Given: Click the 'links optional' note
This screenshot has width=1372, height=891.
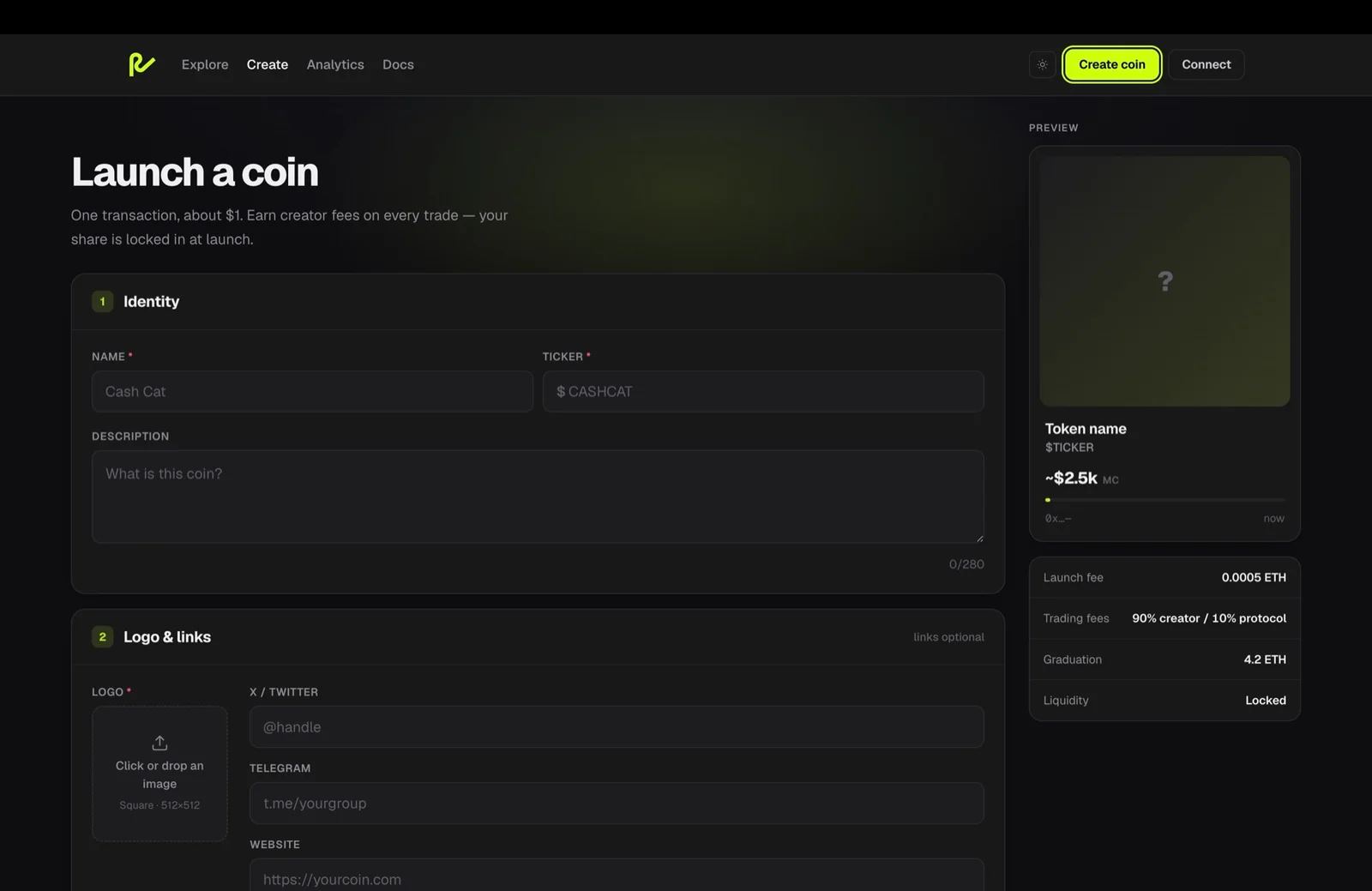Looking at the screenshot, I should click(948, 637).
